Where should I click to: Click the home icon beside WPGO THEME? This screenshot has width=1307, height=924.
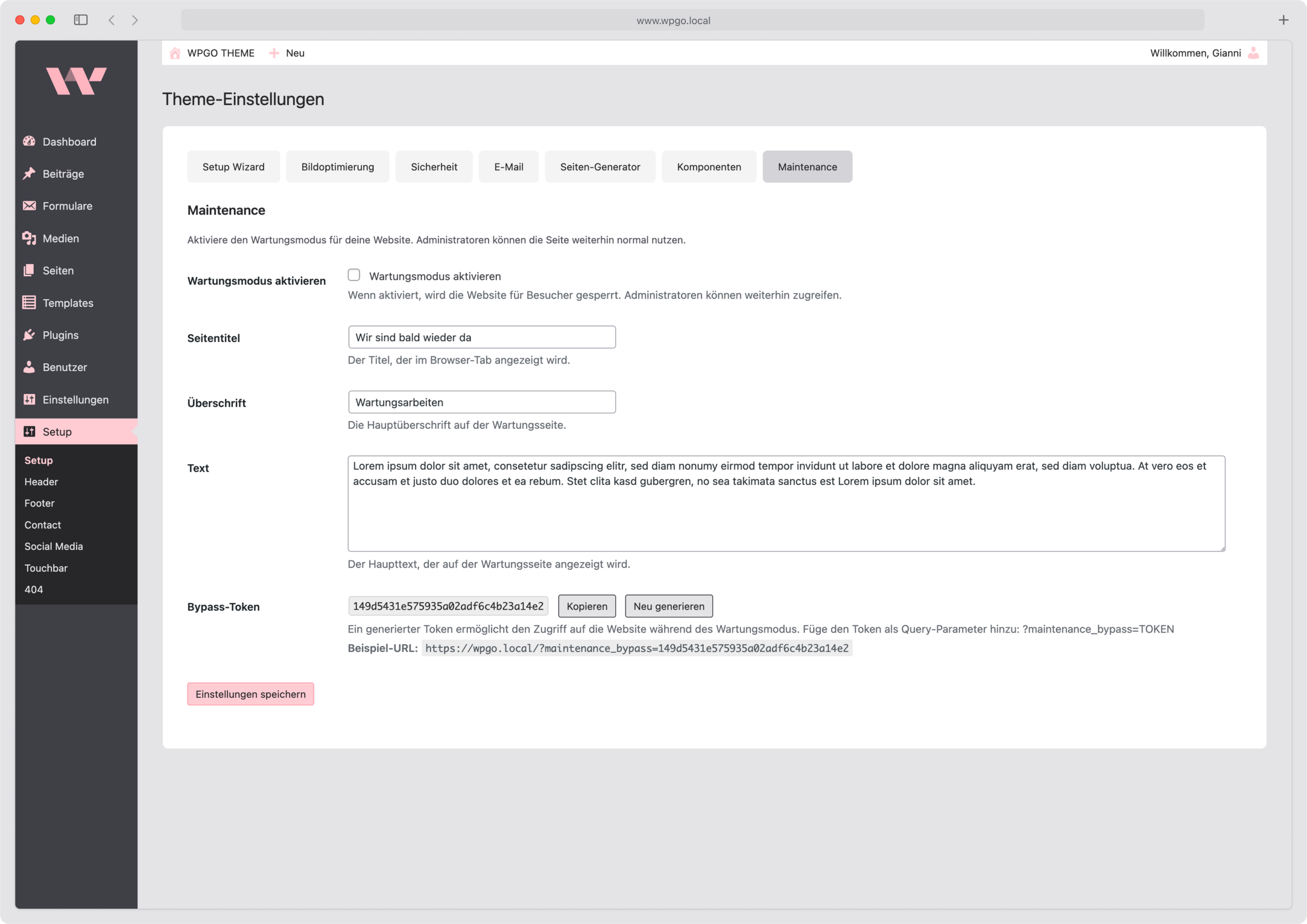click(175, 53)
